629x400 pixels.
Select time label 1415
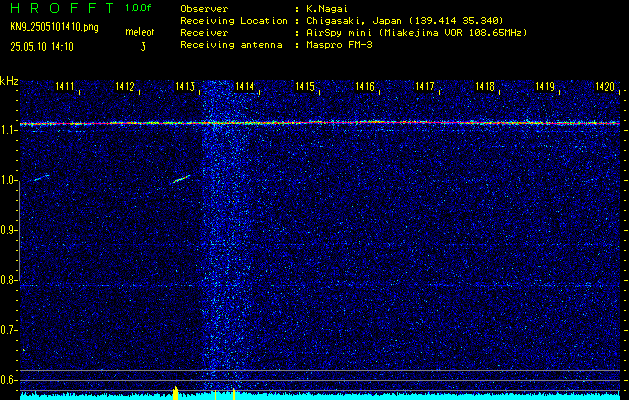point(305,86)
